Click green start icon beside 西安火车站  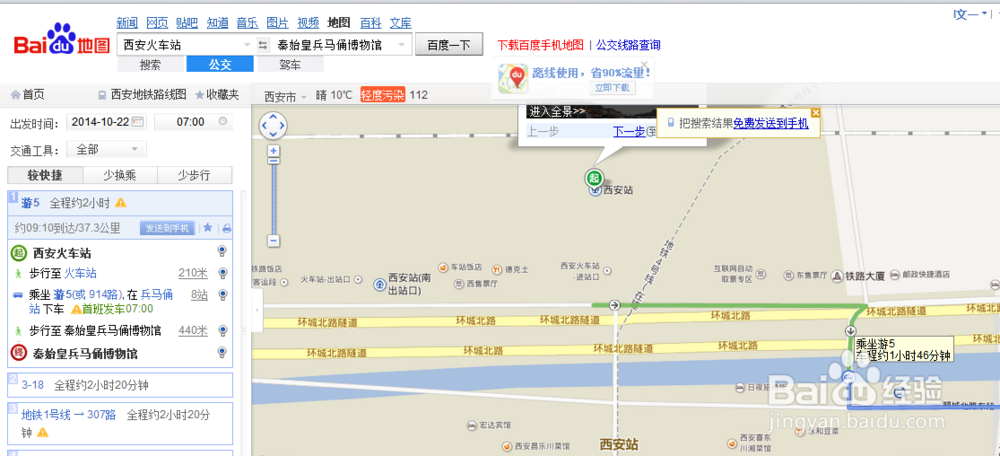coord(18,253)
